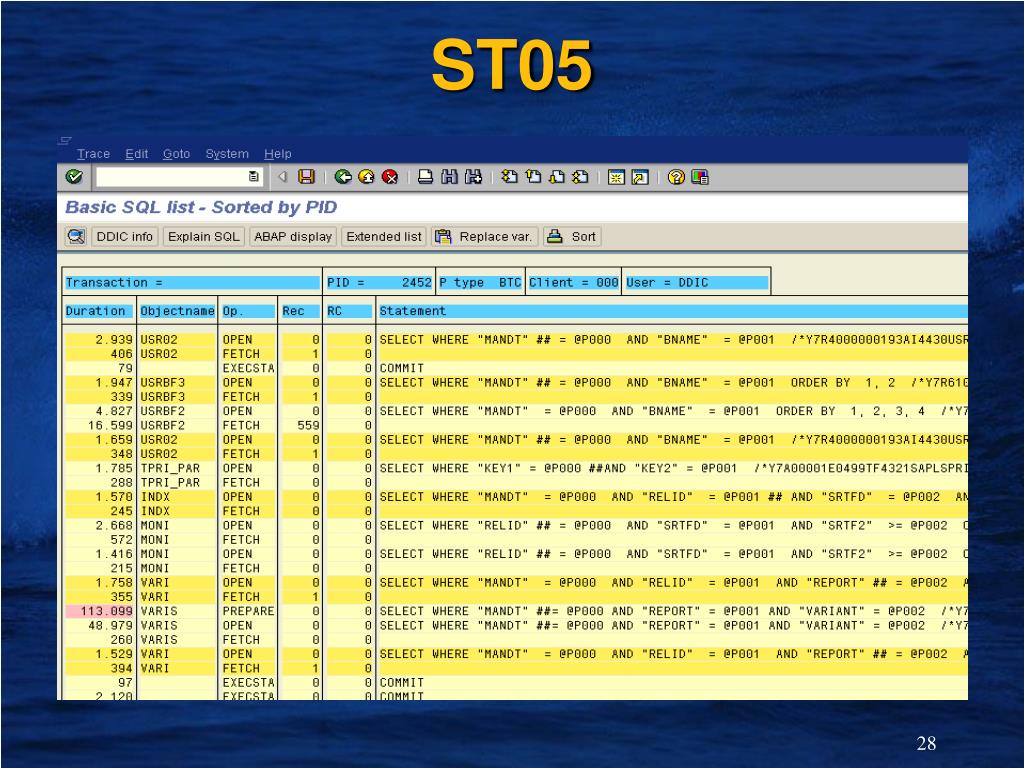This screenshot has height=768, width=1024.
Task: Click the Sort button
Action: [572, 236]
